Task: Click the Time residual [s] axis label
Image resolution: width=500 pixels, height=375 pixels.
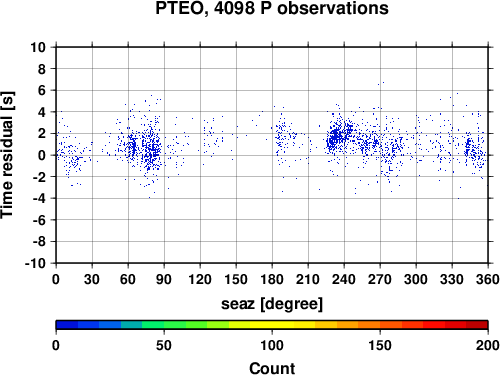Action: (7, 155)
